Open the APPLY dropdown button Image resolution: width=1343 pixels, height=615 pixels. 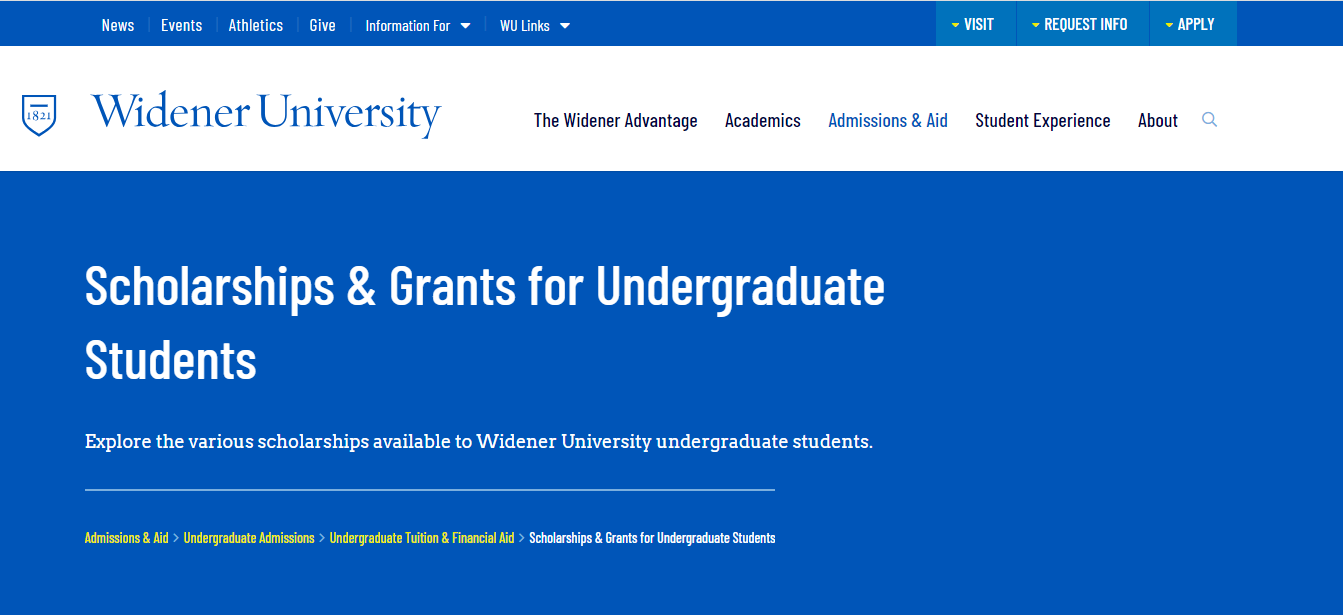pyautogui.click(x=1193, y=24)
